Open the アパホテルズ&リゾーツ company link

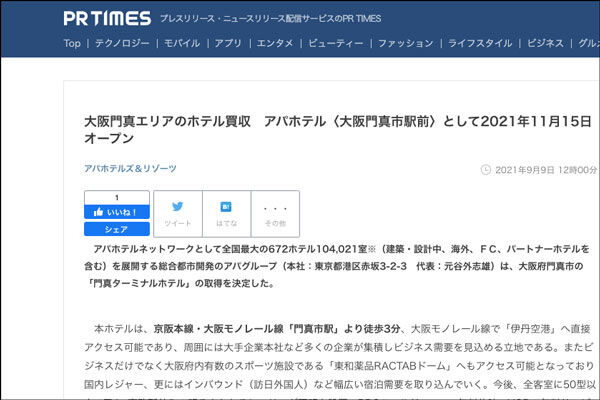pyautogui.click(x=130, y=168)
